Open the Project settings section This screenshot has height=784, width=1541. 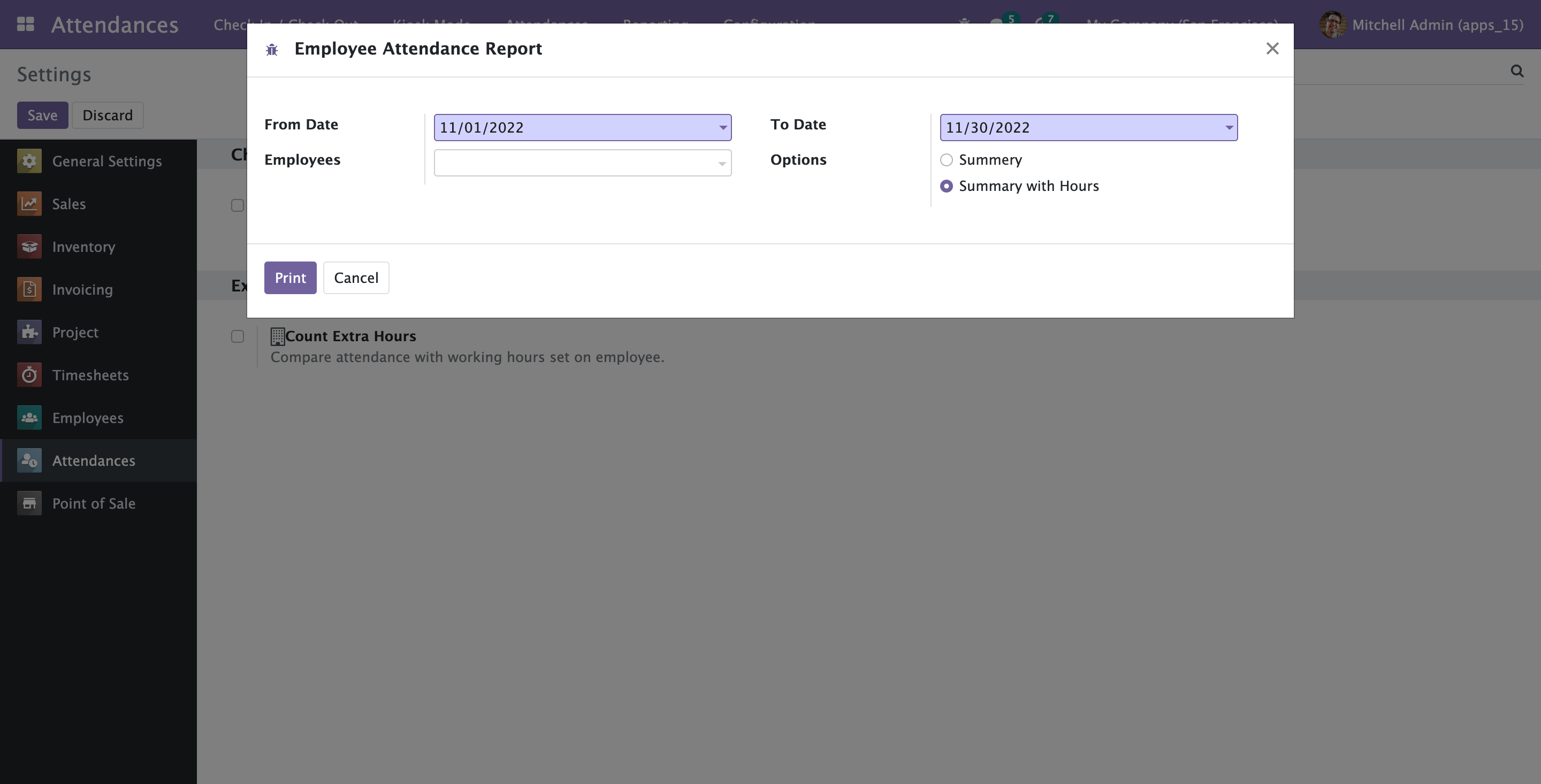tap(75, 333)
